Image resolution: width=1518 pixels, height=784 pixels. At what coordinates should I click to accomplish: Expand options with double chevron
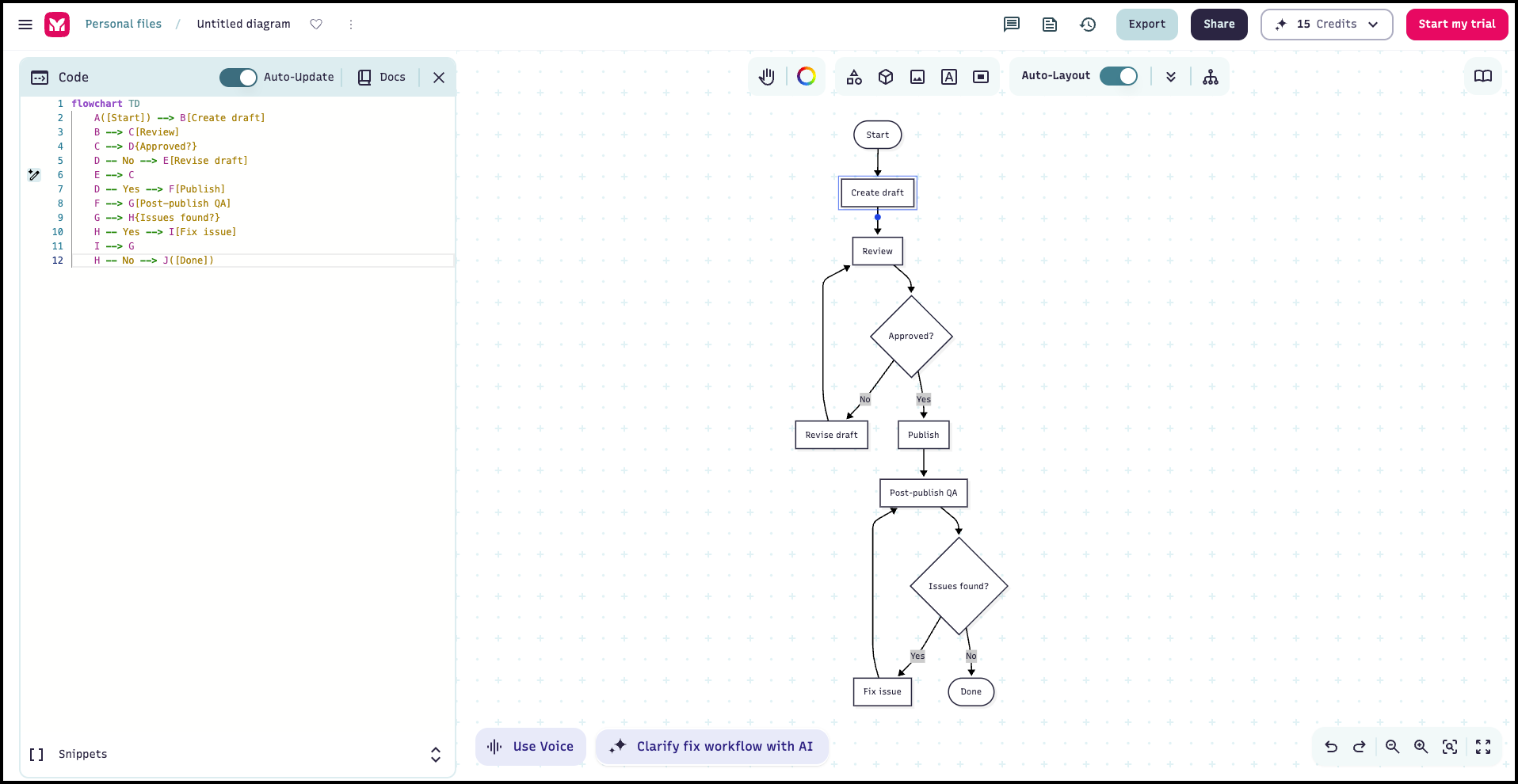click(x=1171, y=77)
